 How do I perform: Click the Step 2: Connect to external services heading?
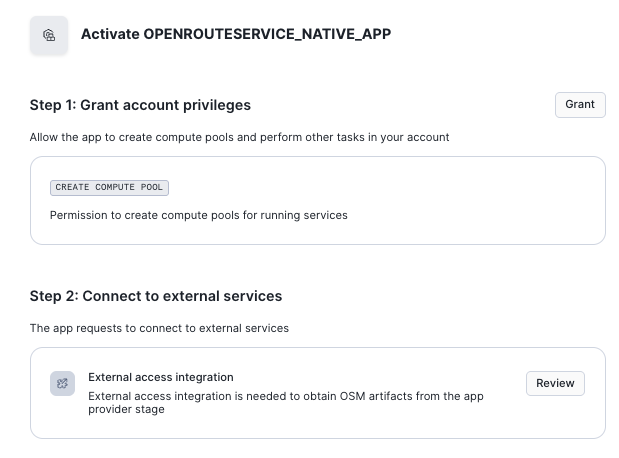click(x=156, y=296)
